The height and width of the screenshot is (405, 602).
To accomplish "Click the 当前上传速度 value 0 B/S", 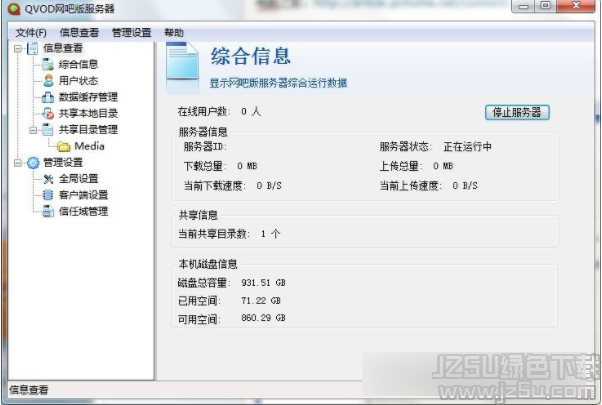I will click(x=465, y=186).
